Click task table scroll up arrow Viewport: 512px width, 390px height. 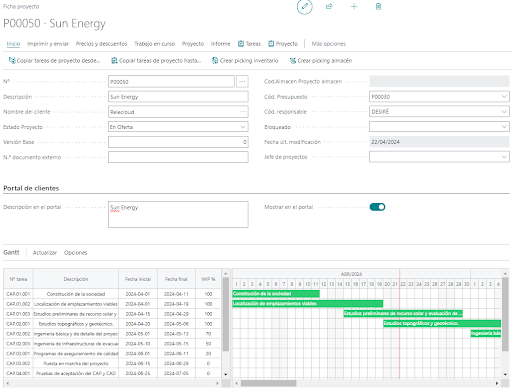pos(226,274)
